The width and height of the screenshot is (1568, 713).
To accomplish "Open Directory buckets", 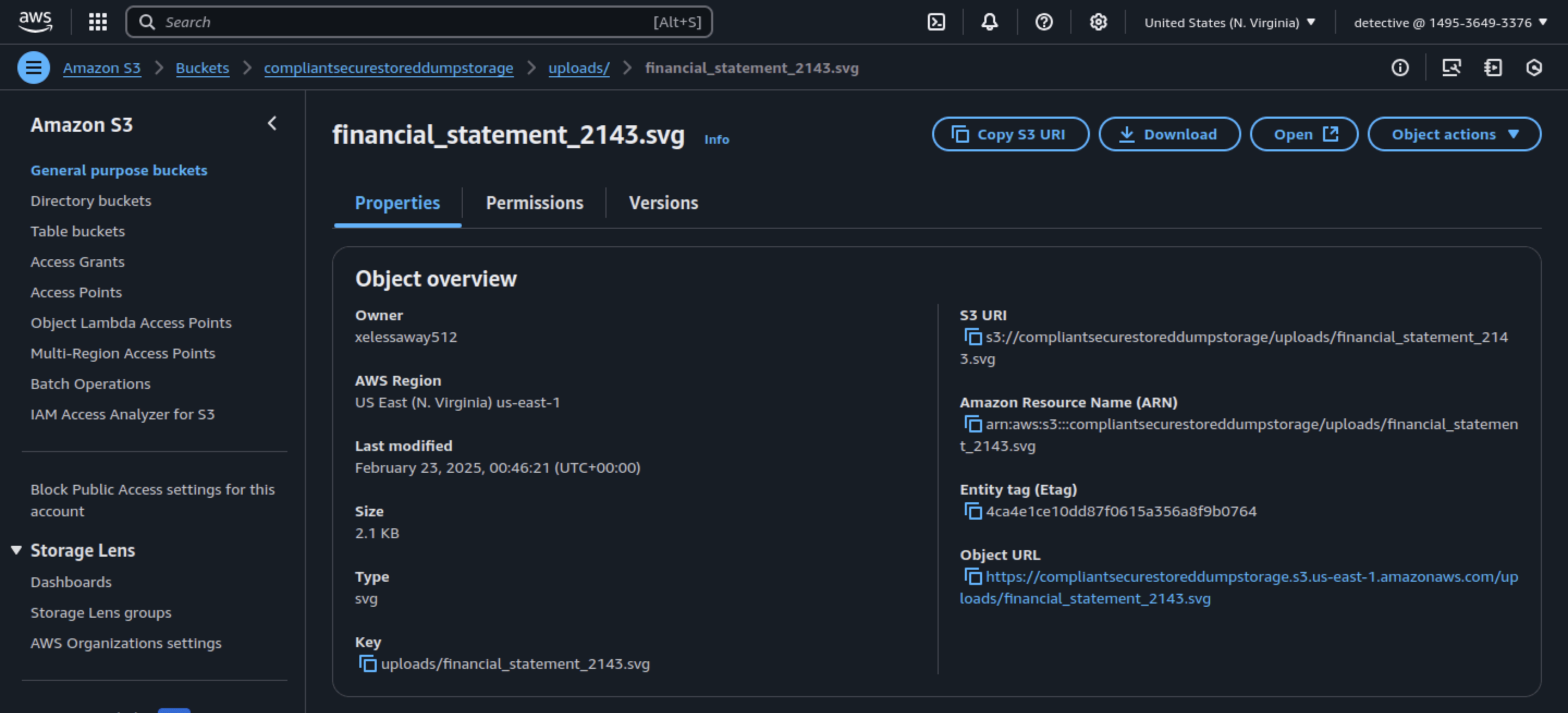I will 91,200.
